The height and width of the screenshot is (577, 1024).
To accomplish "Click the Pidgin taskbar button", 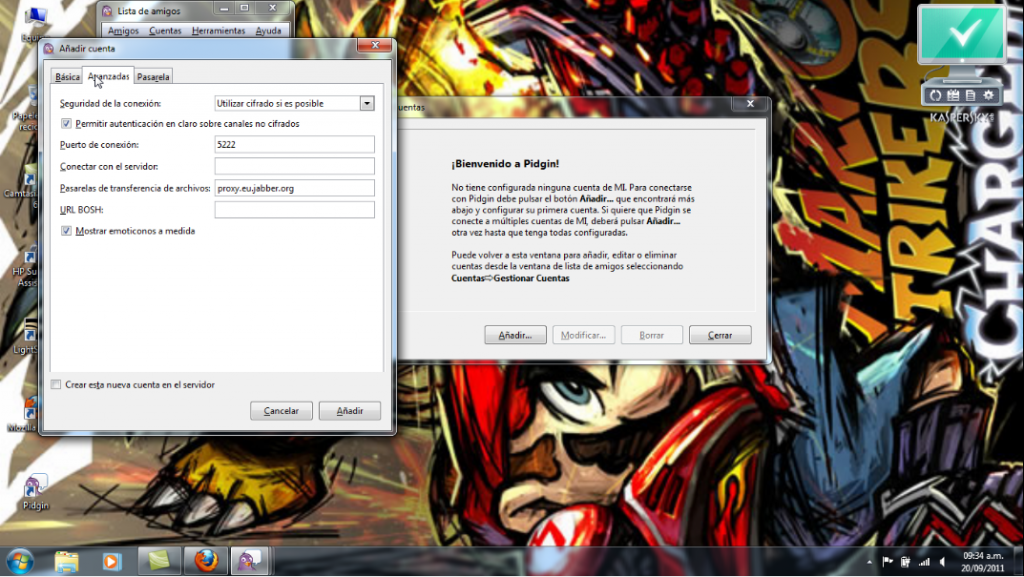I will pyautogui.click(x=249, y=561).
